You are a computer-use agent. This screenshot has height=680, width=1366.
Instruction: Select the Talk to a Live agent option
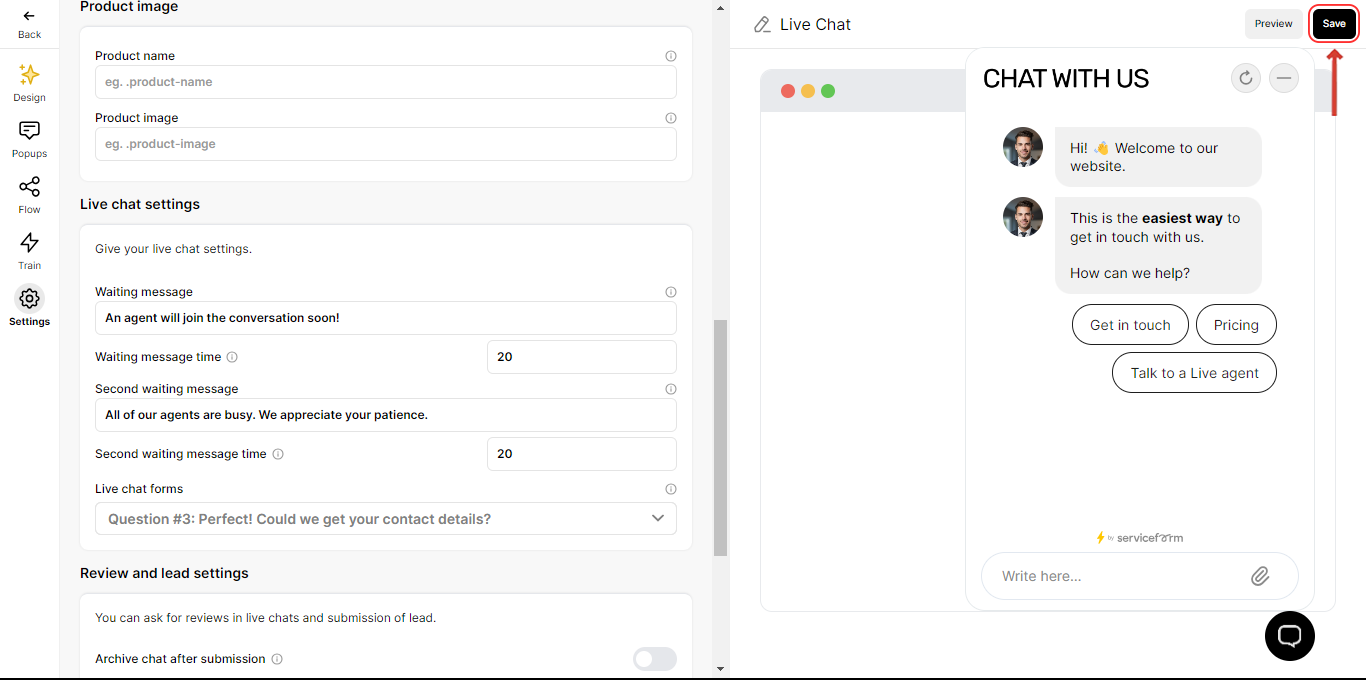[1194, 373]
